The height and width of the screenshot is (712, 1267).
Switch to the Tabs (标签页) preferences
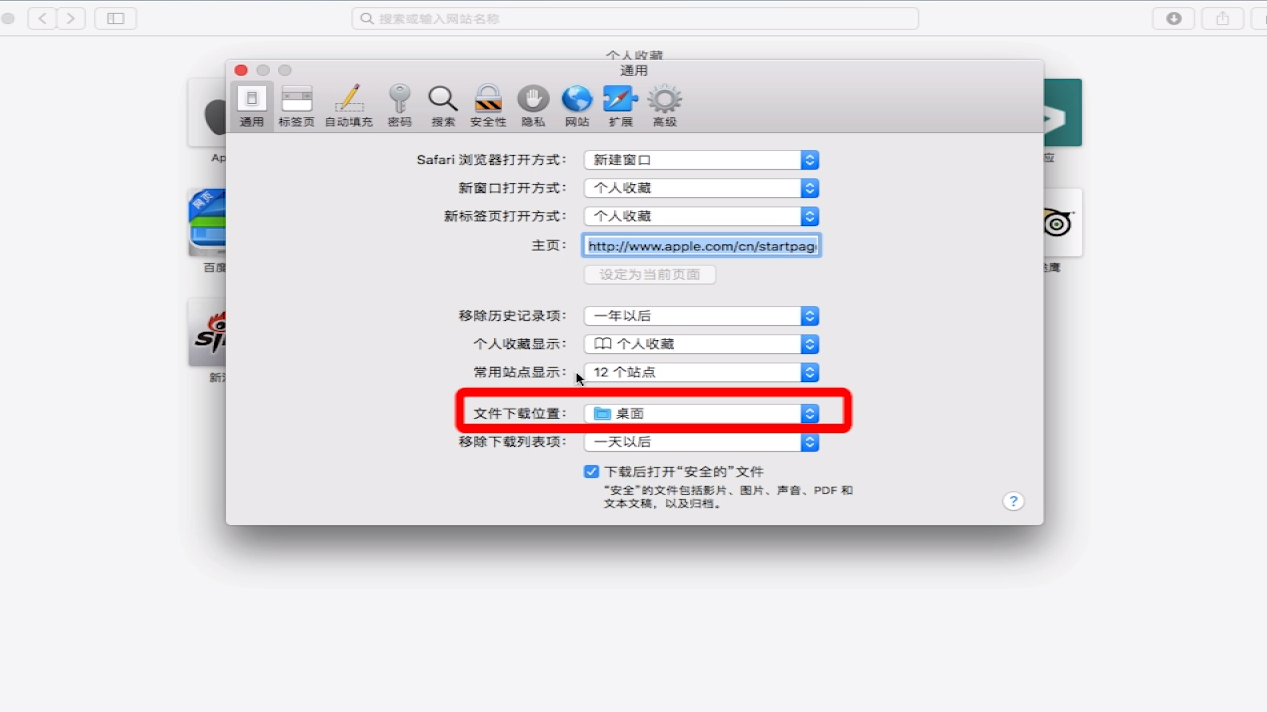pyautogui.click(x=296, y=106)
